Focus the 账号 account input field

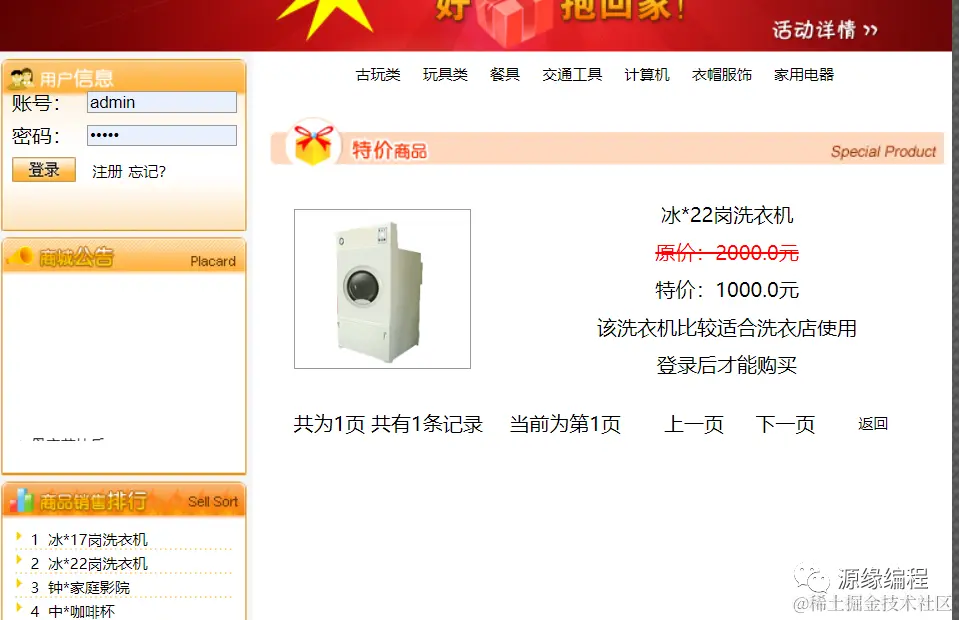tap(162, 102)
